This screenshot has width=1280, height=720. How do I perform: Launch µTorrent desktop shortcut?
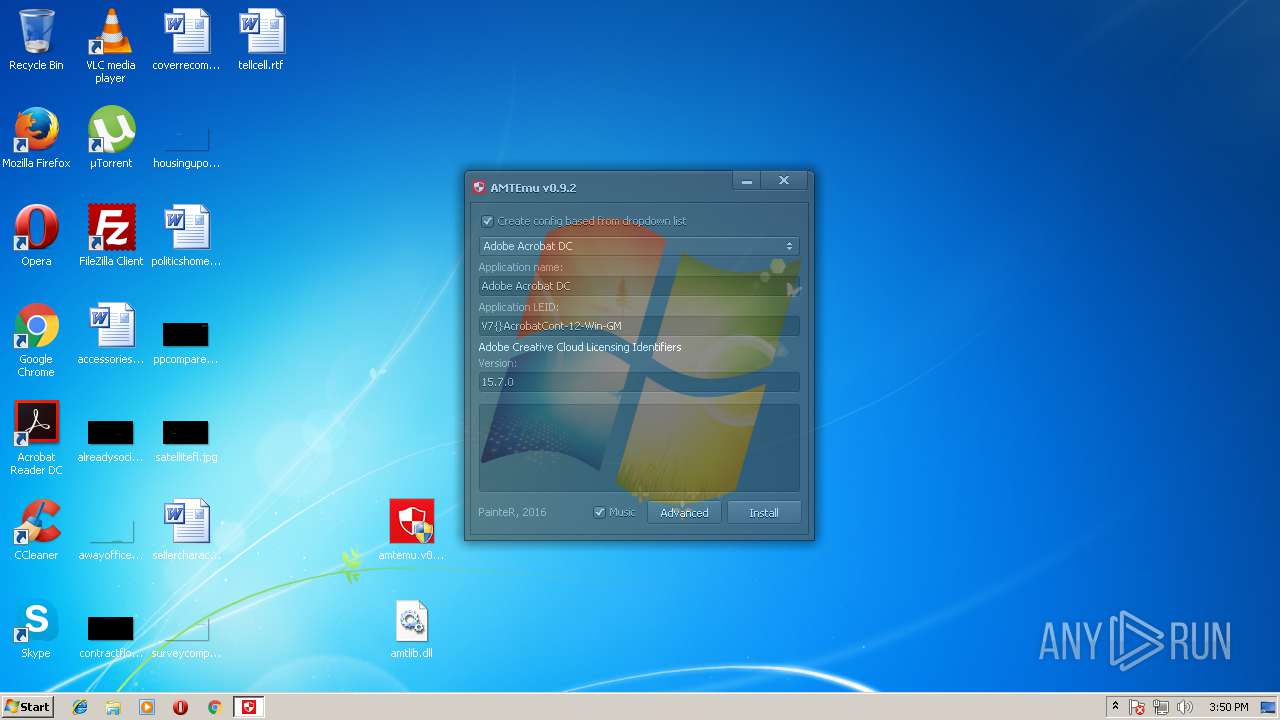click(110, 138)
